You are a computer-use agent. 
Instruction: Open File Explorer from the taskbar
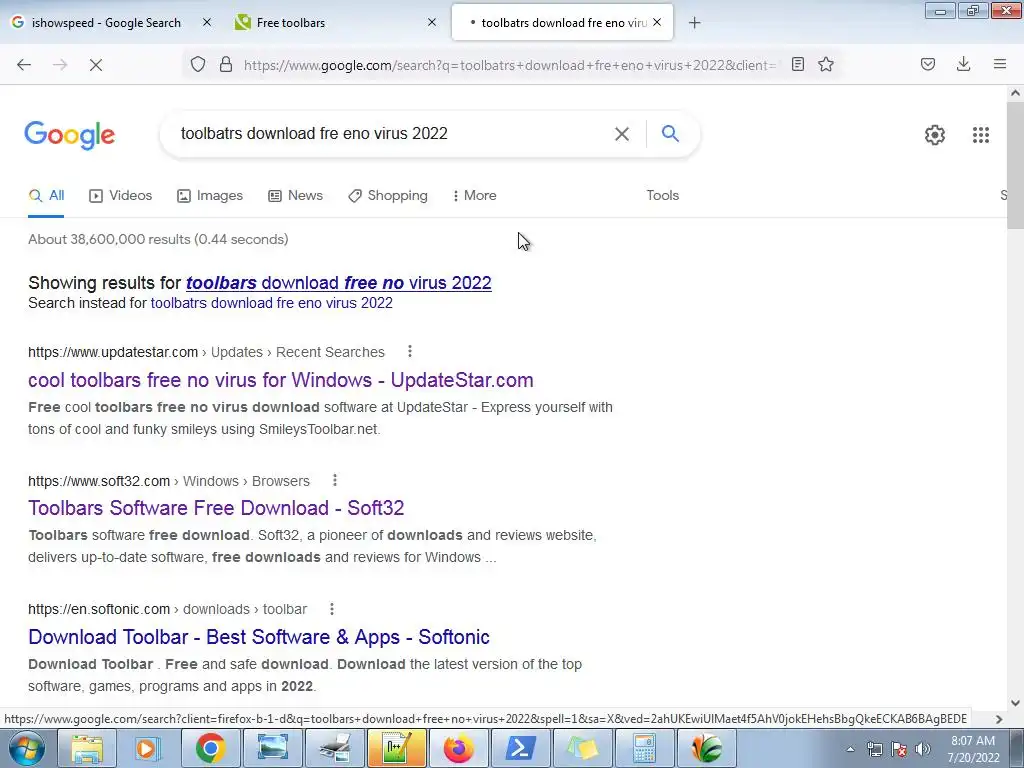87,748
